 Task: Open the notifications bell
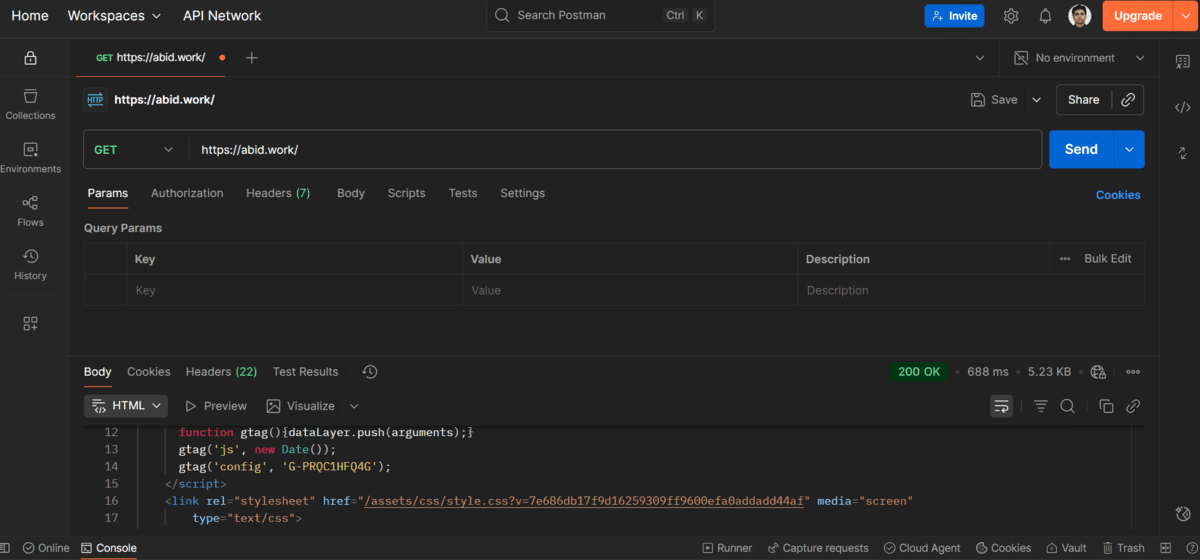1045,16
